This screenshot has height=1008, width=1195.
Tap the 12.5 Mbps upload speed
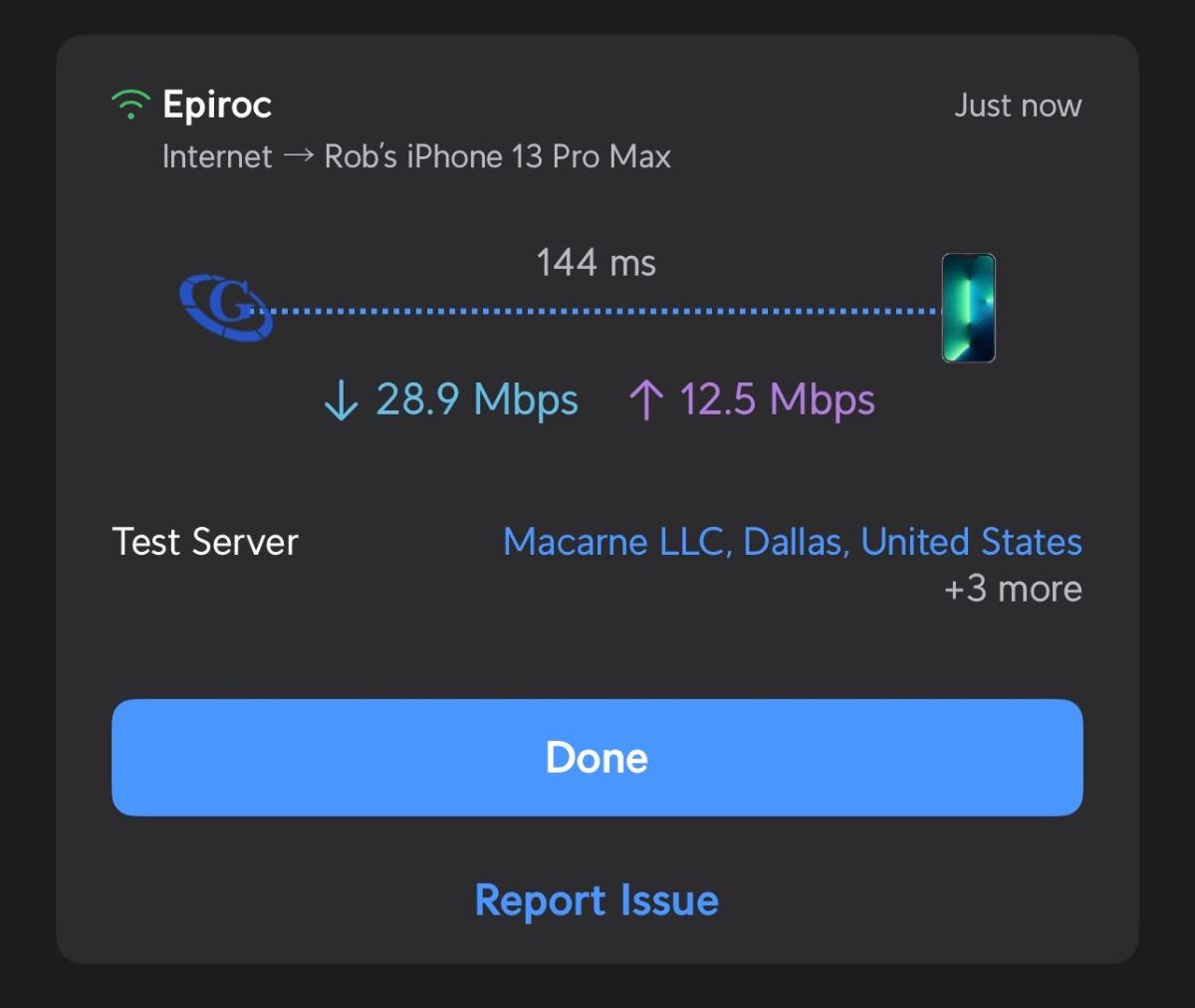pyautogui.click(x=778, y=400)
